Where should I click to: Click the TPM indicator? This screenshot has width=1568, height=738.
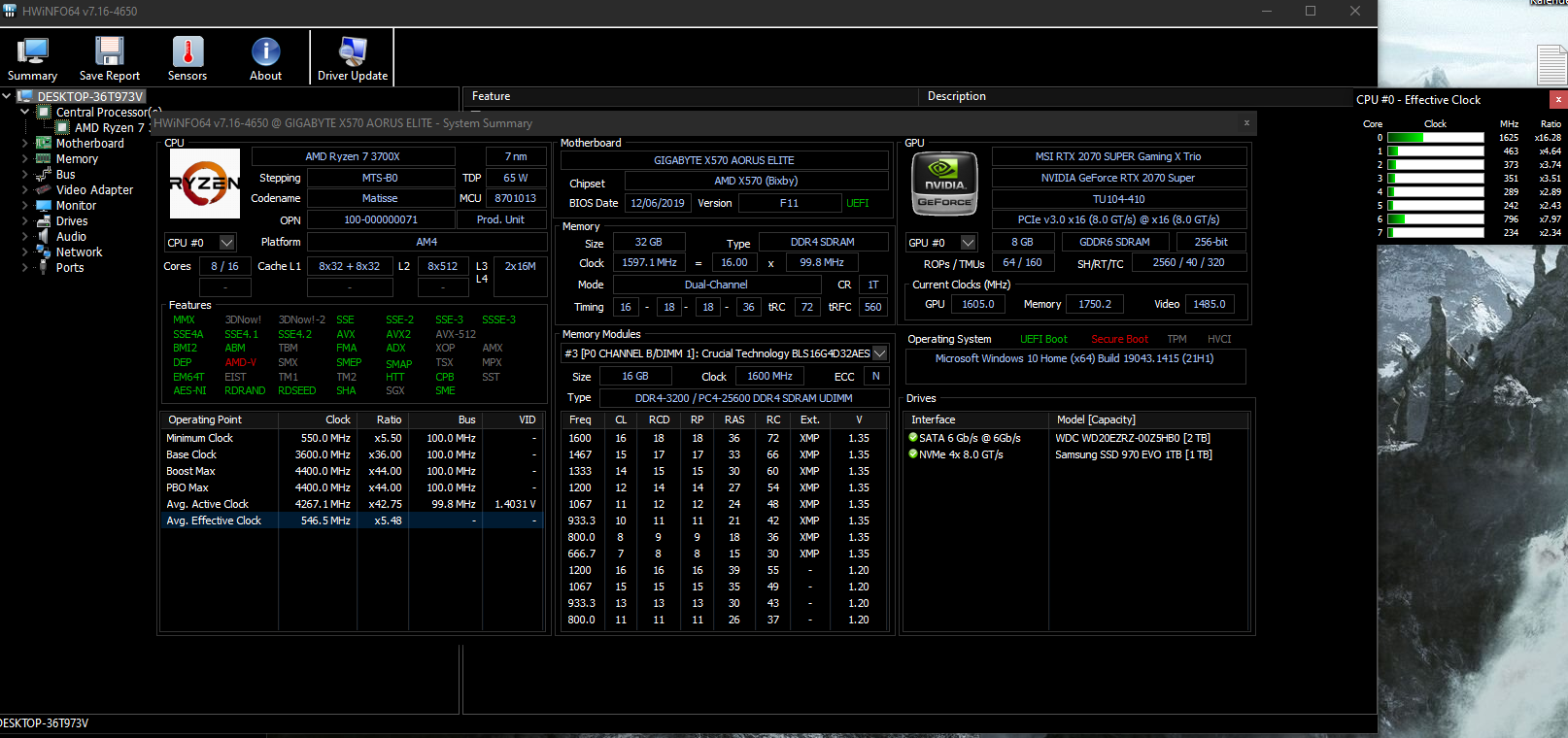[1176, 339]
